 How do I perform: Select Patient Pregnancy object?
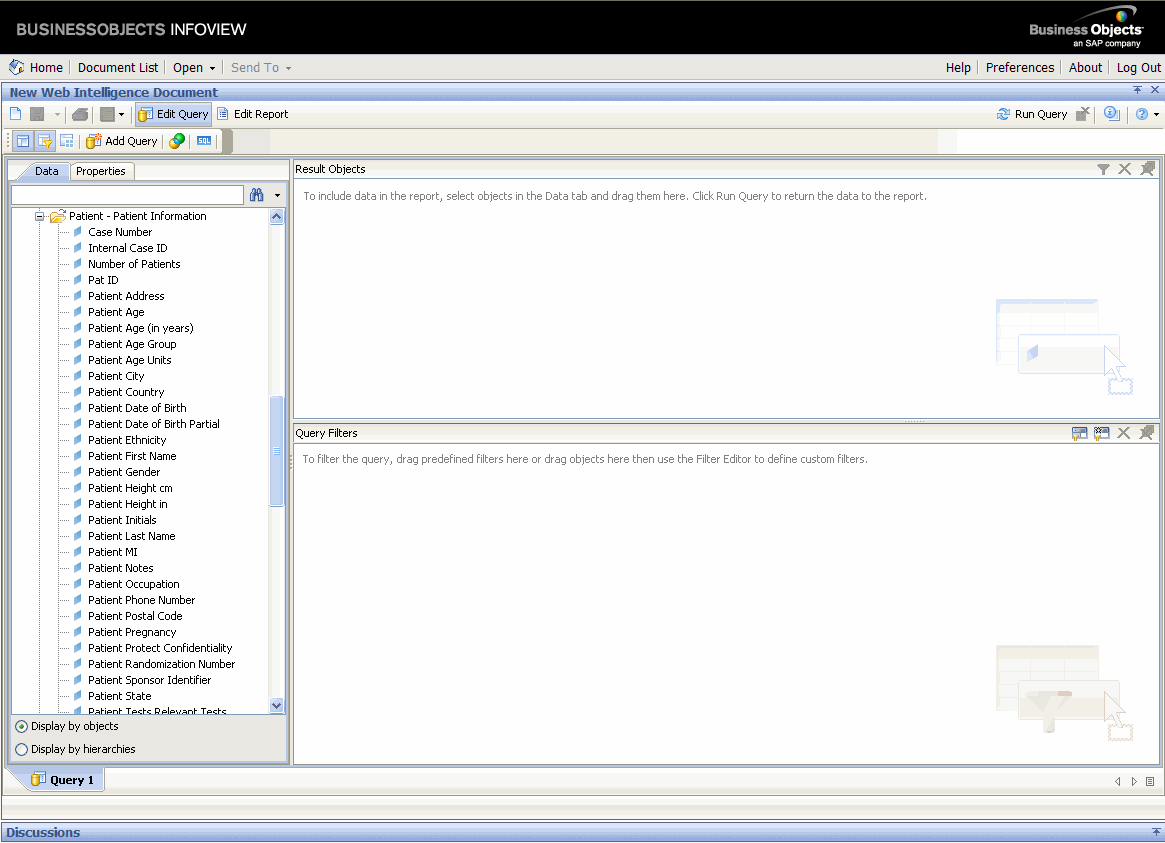pyautogui.click(x=132, y=633)
